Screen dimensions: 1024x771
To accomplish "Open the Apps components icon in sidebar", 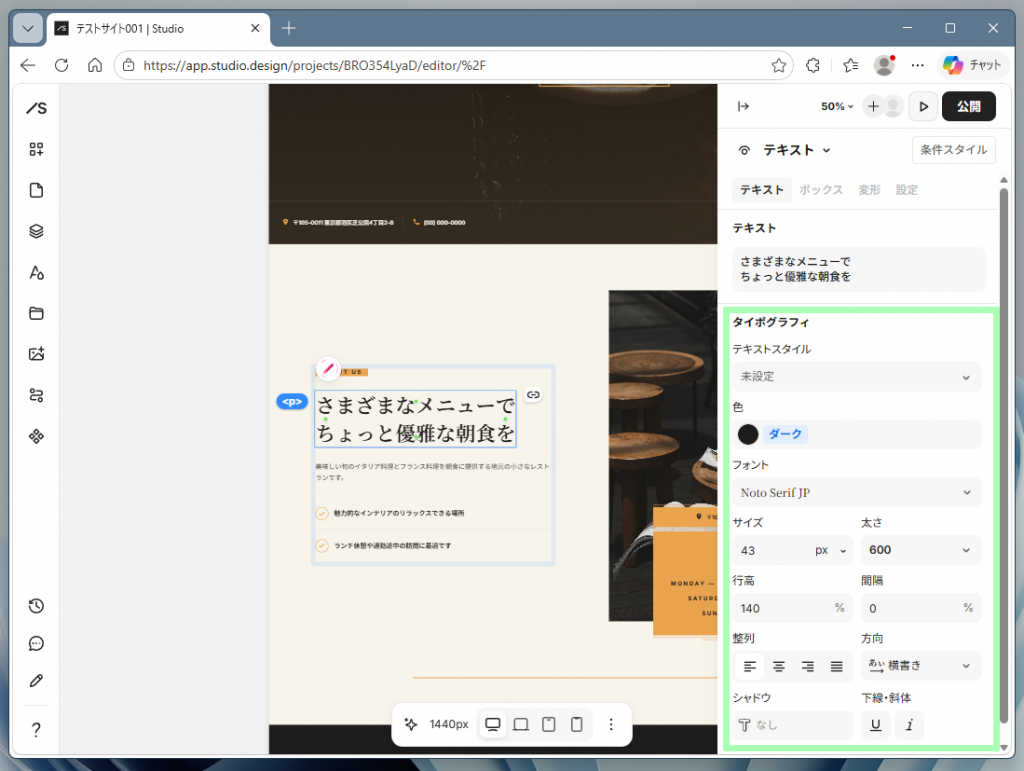I will click(37, 436).
